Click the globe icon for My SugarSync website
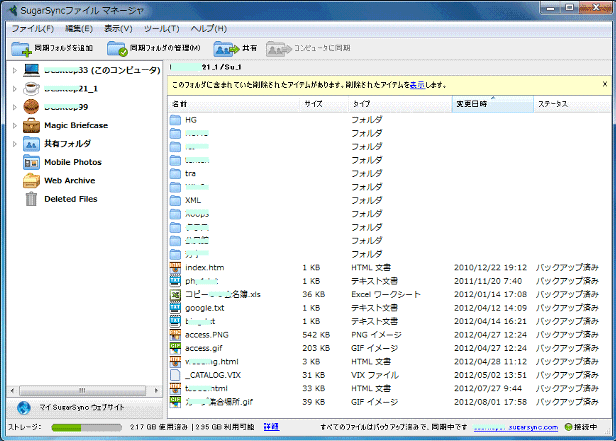This screenshot has height=441, width=616. (x=24, y=408)
